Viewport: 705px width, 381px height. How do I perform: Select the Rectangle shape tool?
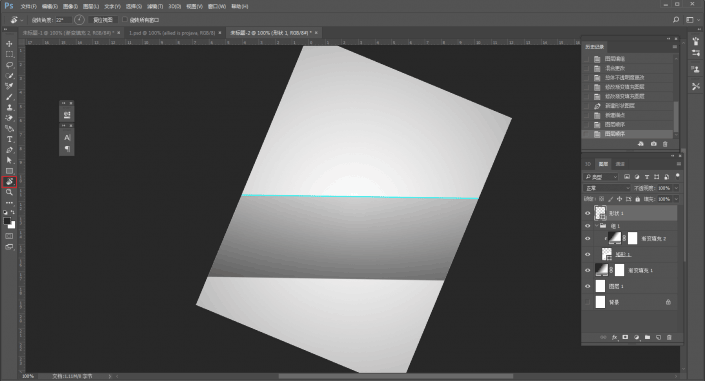[x=9, y=171]
